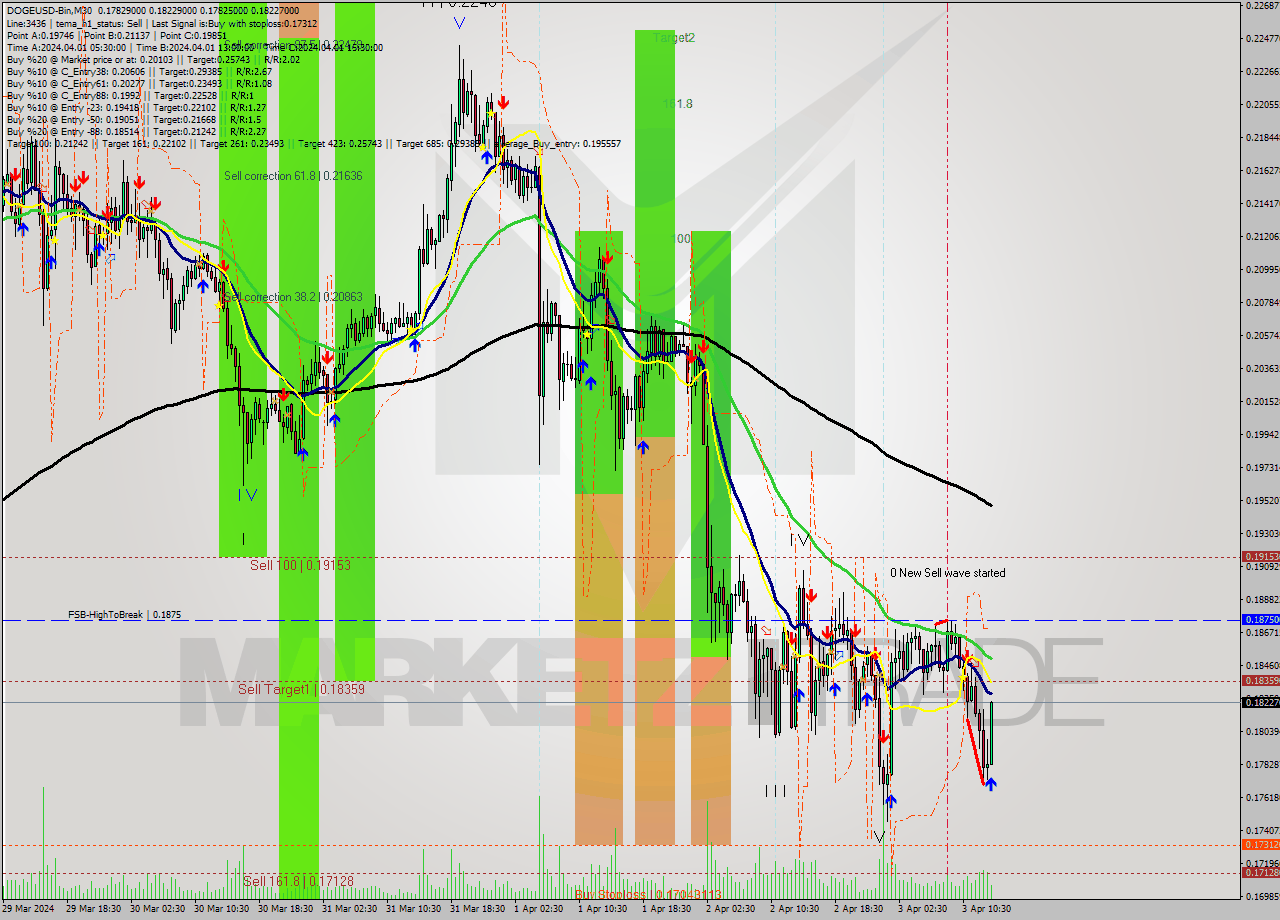Click the 'Sell Target1 | 0.18359' label

coord(301,689)
